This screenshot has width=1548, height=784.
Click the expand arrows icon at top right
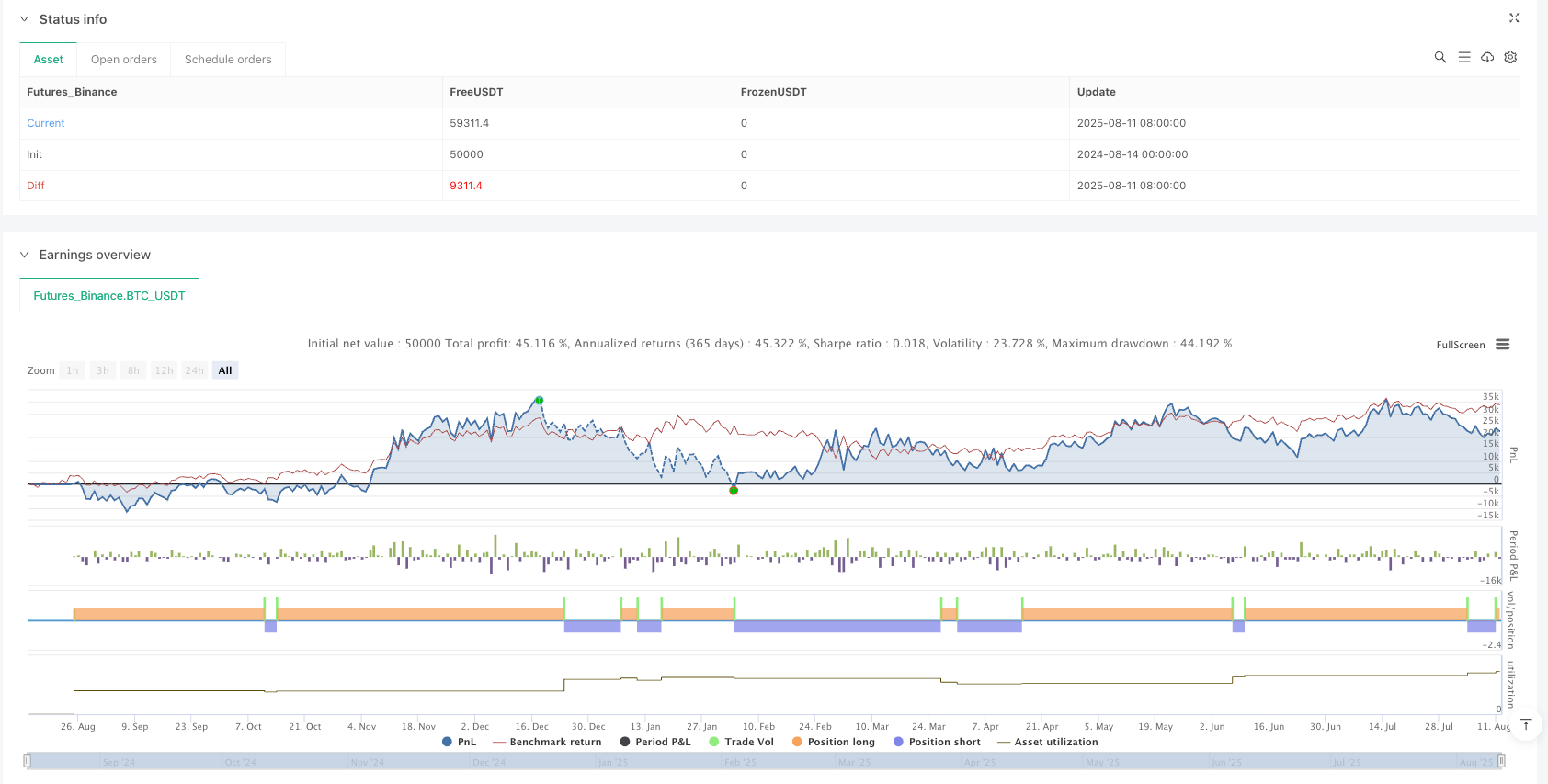[1514, 18]
